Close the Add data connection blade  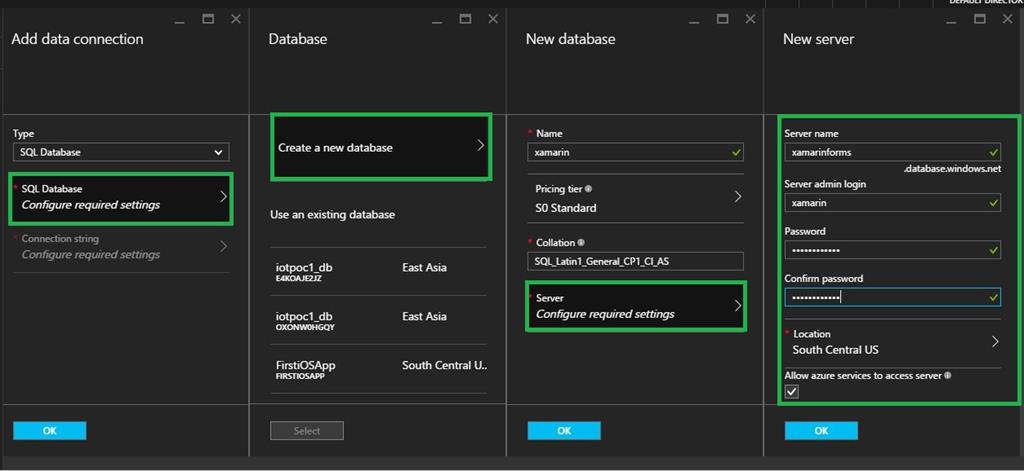(235, 19)
